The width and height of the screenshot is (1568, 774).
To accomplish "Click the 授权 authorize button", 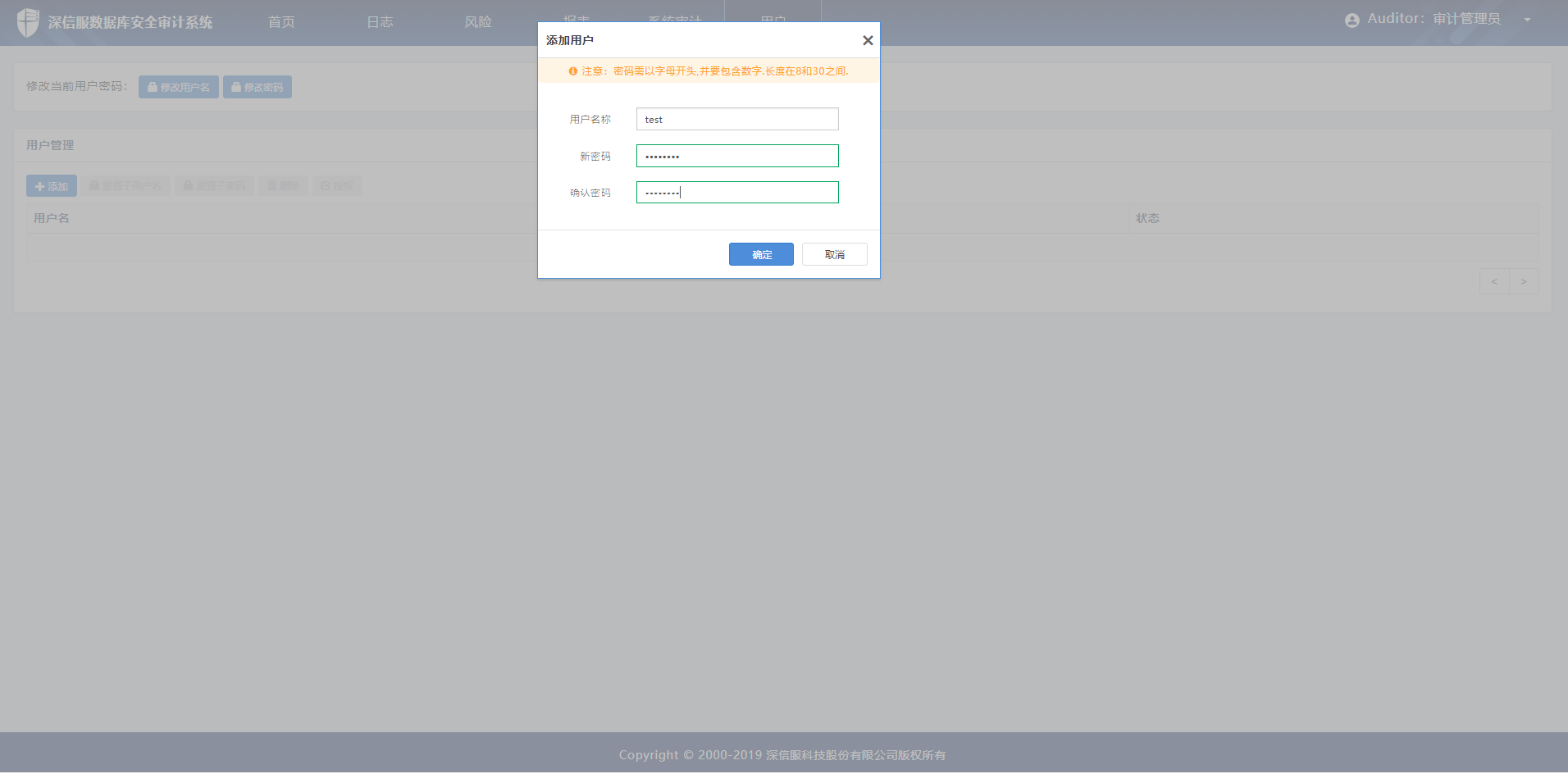I will pos(337,186).
